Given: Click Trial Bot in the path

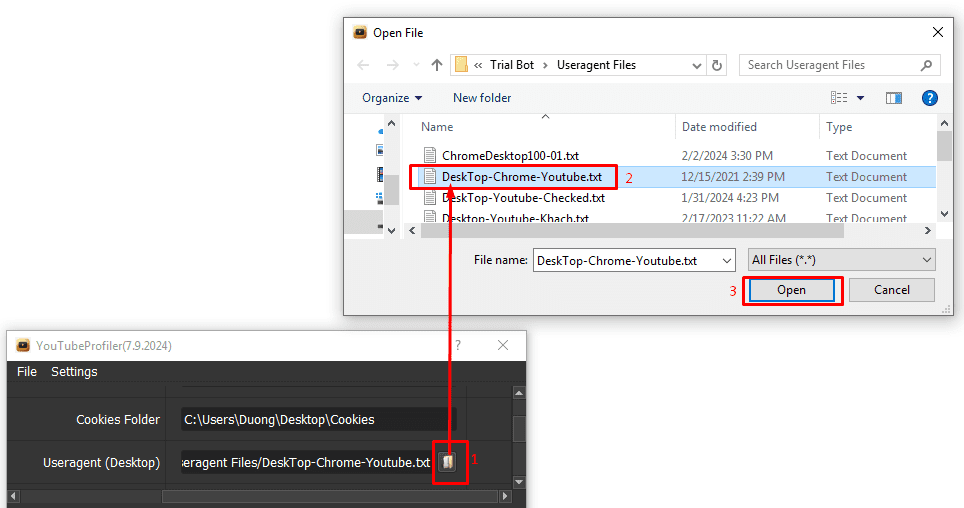Looking at the screenshot, I should tap(512, 65).
